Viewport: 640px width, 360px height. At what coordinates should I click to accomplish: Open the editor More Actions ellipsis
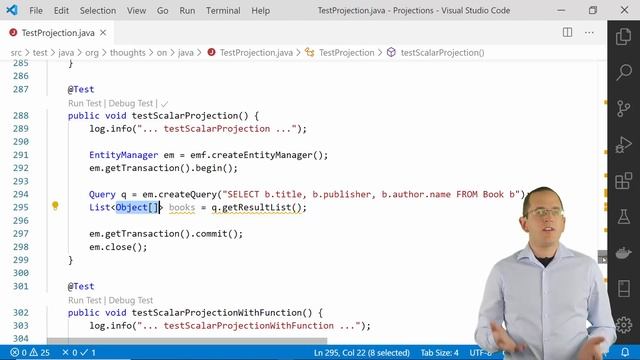click(589, 32)
